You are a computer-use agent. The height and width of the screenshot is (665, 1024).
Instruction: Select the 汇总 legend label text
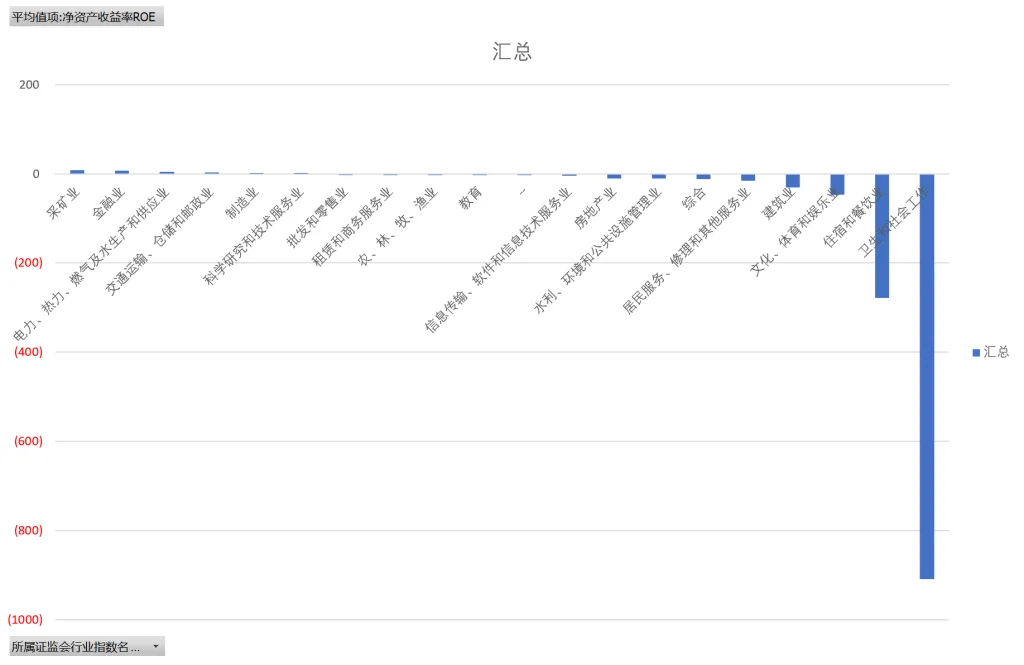[997, 352]
